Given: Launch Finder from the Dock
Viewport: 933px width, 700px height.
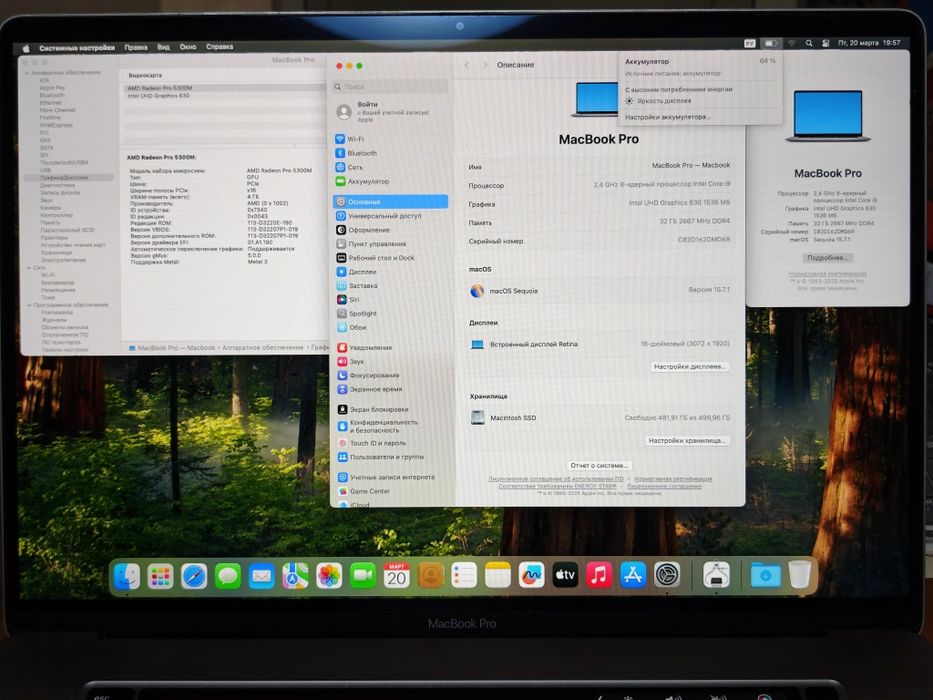Looking at the screenshot, I should click(x=127, y=576).
